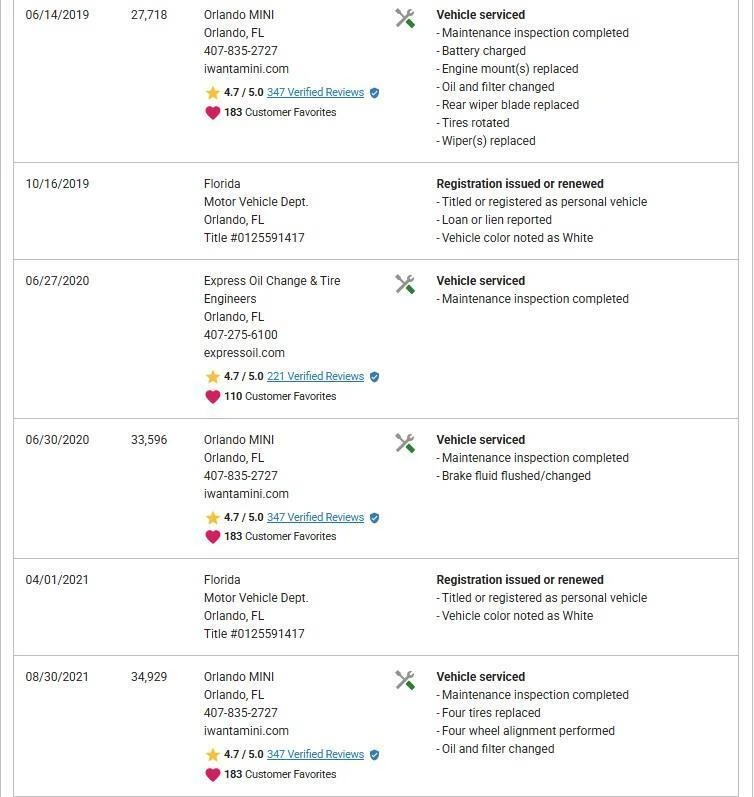This screenshot has width=754, height=797.
Task: Click wrench icon for 06/30/2020 service record
Action: pos(405,443)
